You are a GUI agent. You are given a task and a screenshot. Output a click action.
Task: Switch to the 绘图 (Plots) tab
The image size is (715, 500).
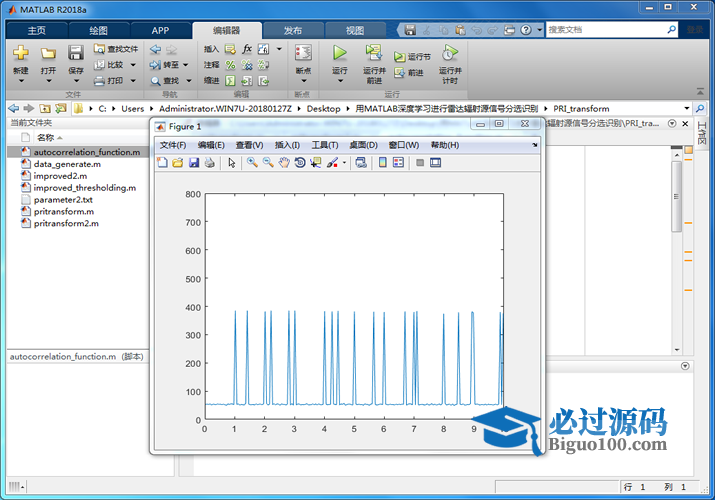tap(98, 30)
